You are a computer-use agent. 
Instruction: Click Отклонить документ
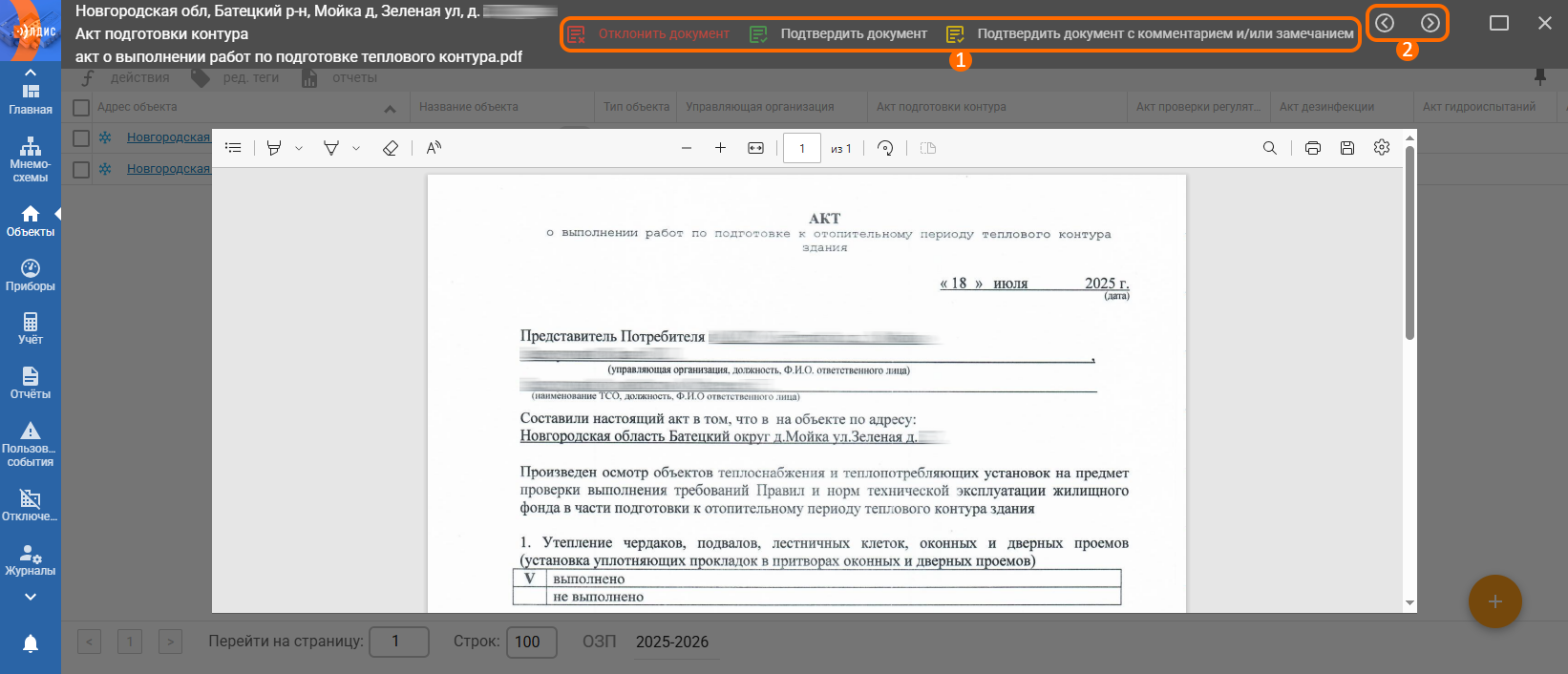tap(649, 33)
